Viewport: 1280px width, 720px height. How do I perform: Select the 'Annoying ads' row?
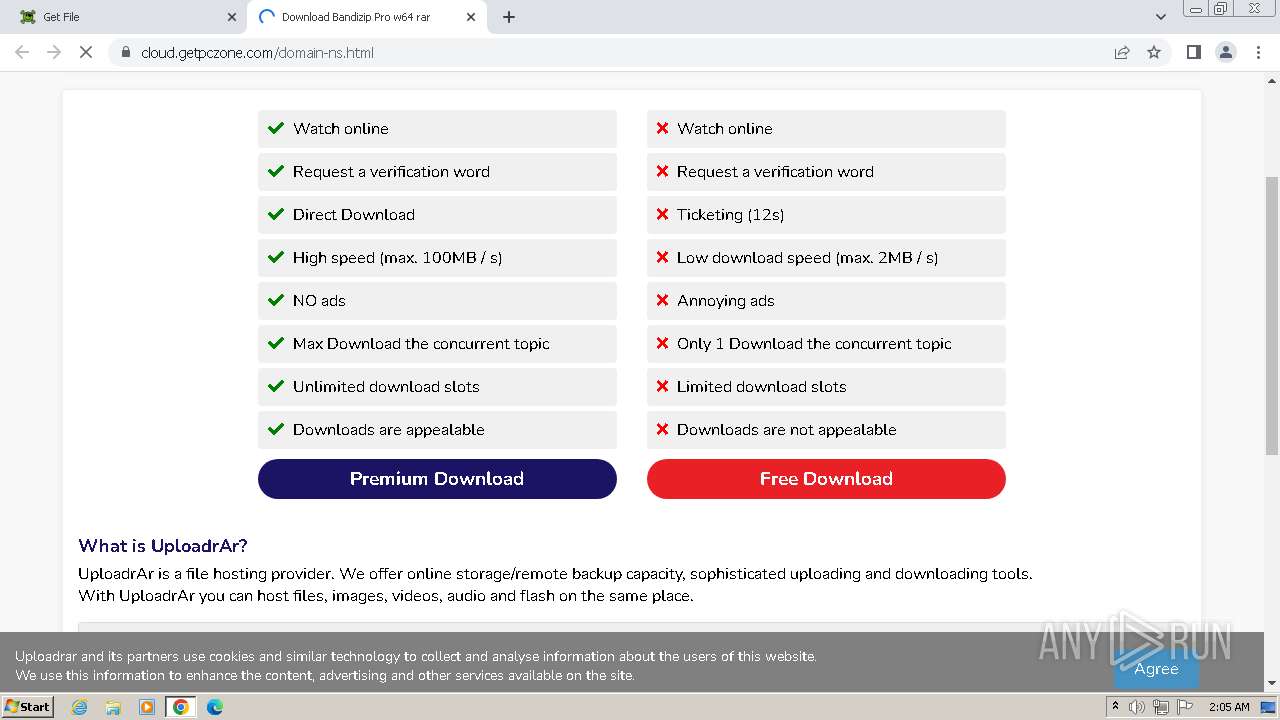click(x=826, y=301)
